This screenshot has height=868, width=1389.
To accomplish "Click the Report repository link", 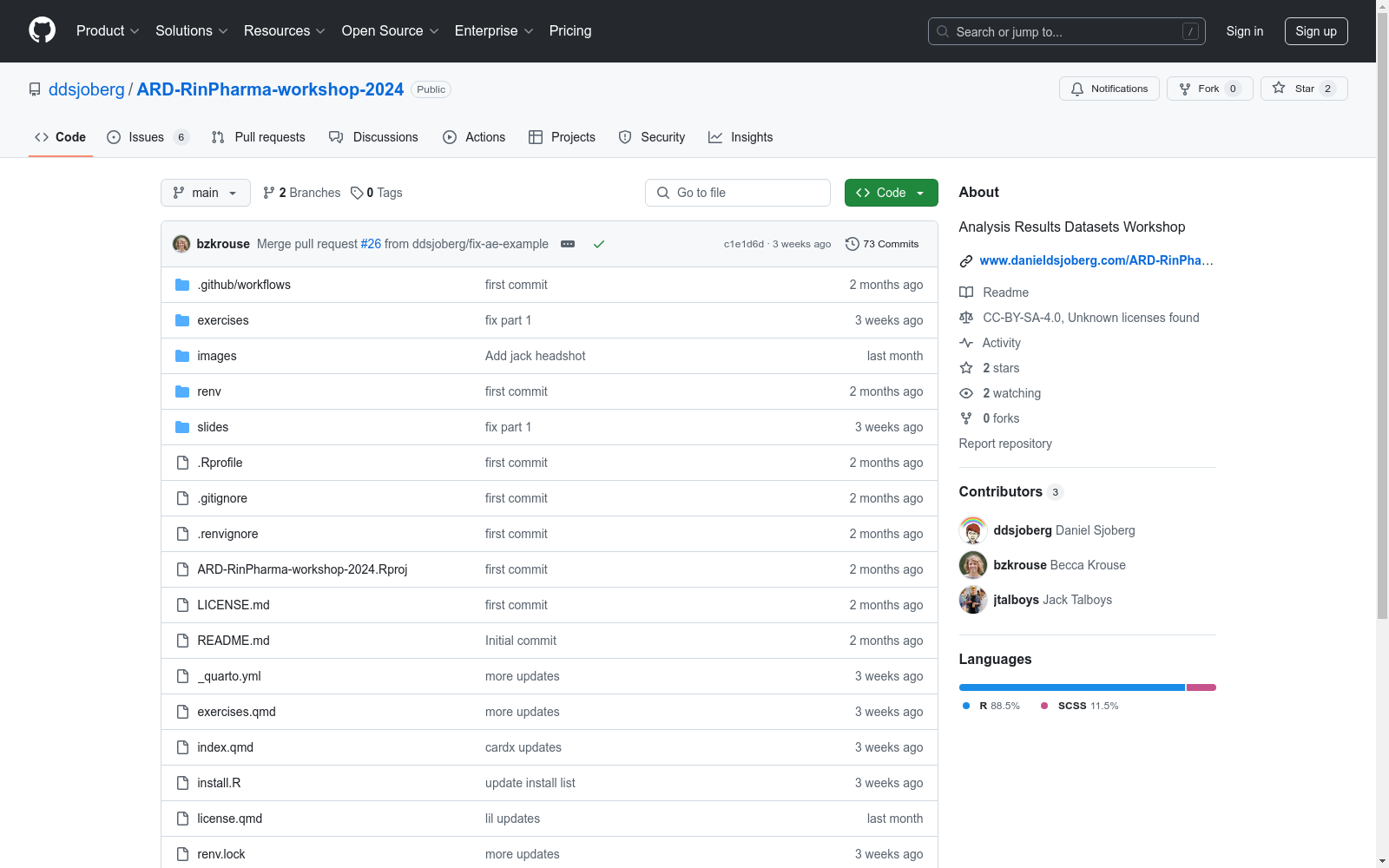I will [1005, 444].
